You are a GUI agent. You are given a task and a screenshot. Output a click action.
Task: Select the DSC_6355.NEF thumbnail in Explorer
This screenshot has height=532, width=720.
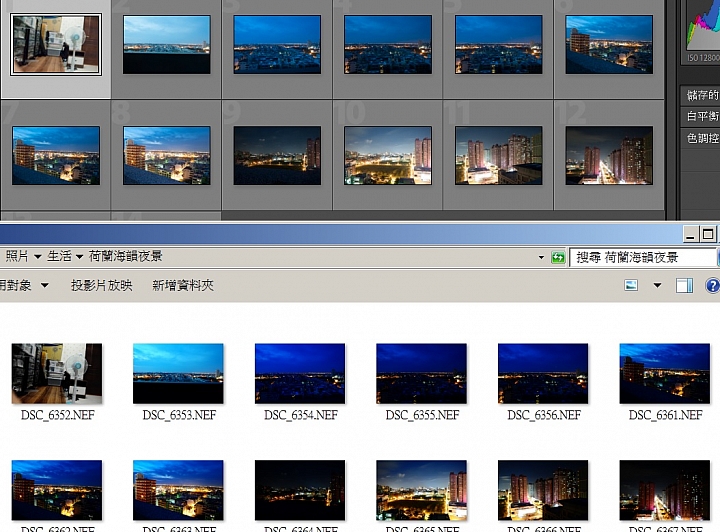click(422, 374)
